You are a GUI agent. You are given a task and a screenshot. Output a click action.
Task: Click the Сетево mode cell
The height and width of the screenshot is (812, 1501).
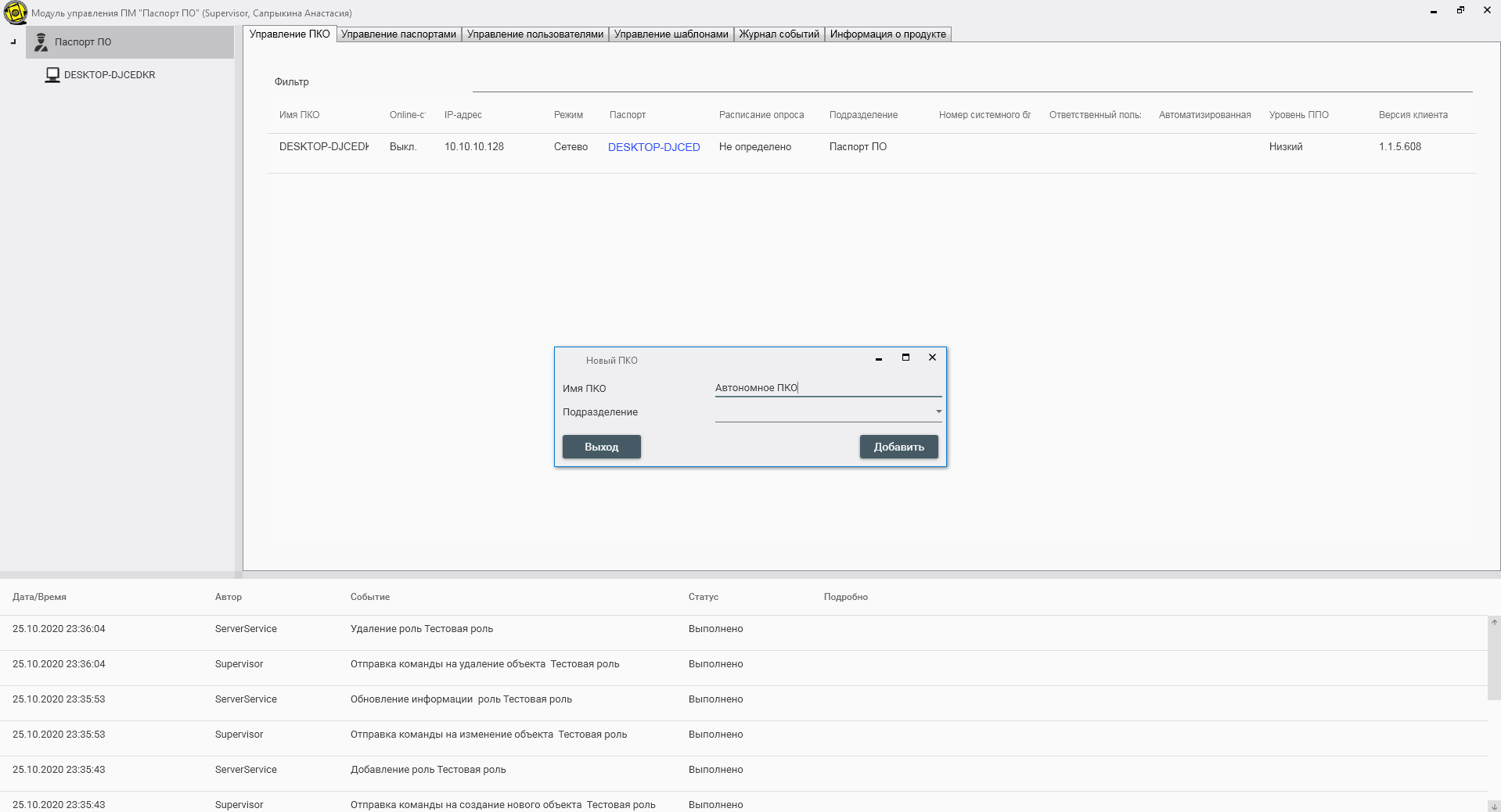(571, 147)
